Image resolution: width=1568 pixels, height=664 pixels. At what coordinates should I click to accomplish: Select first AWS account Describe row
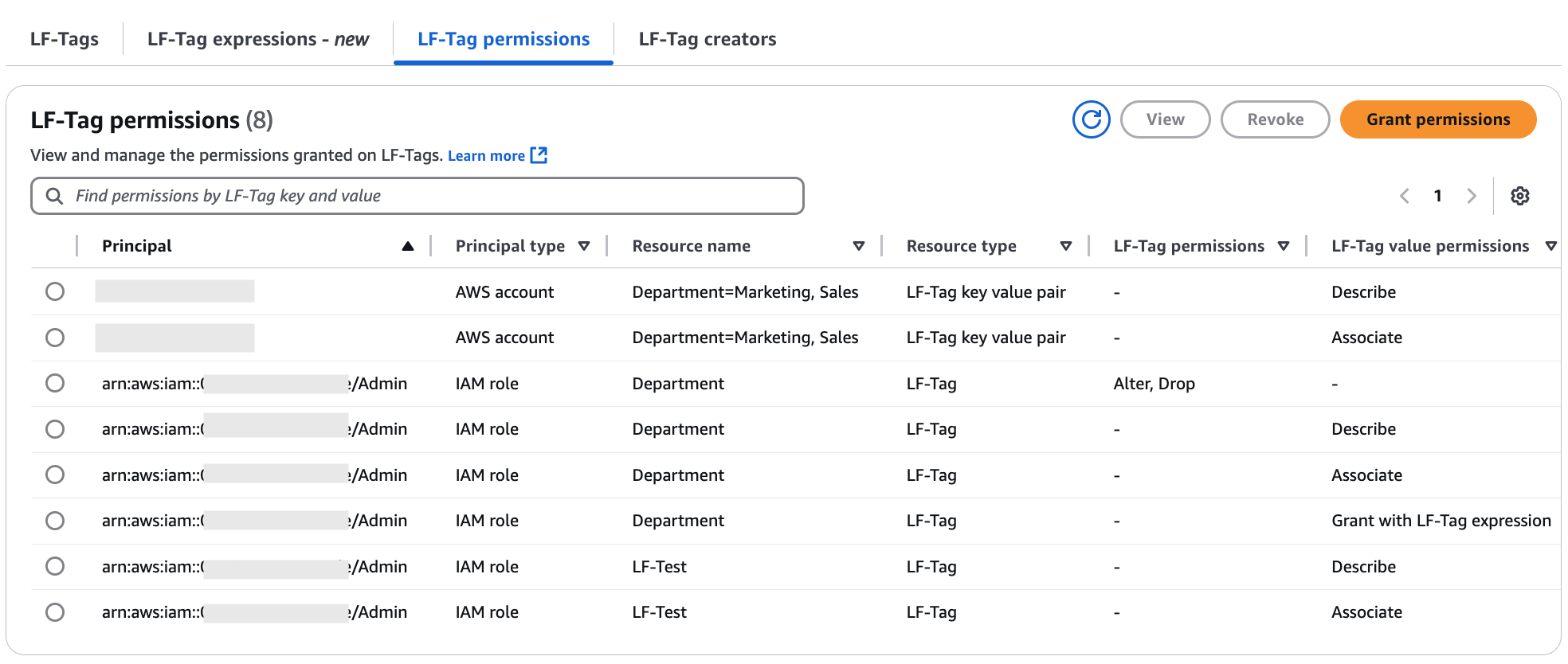55,291
